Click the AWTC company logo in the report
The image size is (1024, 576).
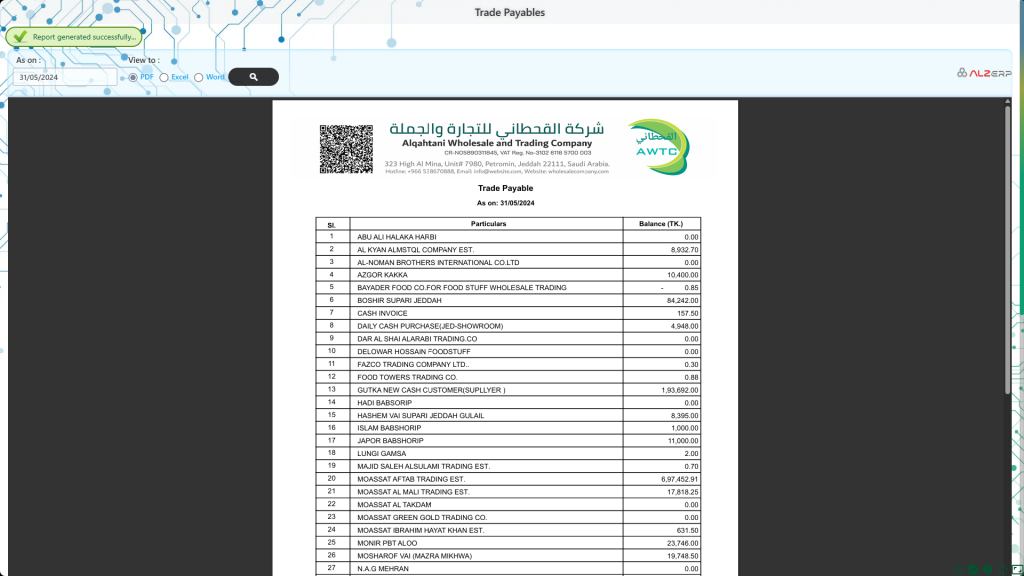click(658, 147)
